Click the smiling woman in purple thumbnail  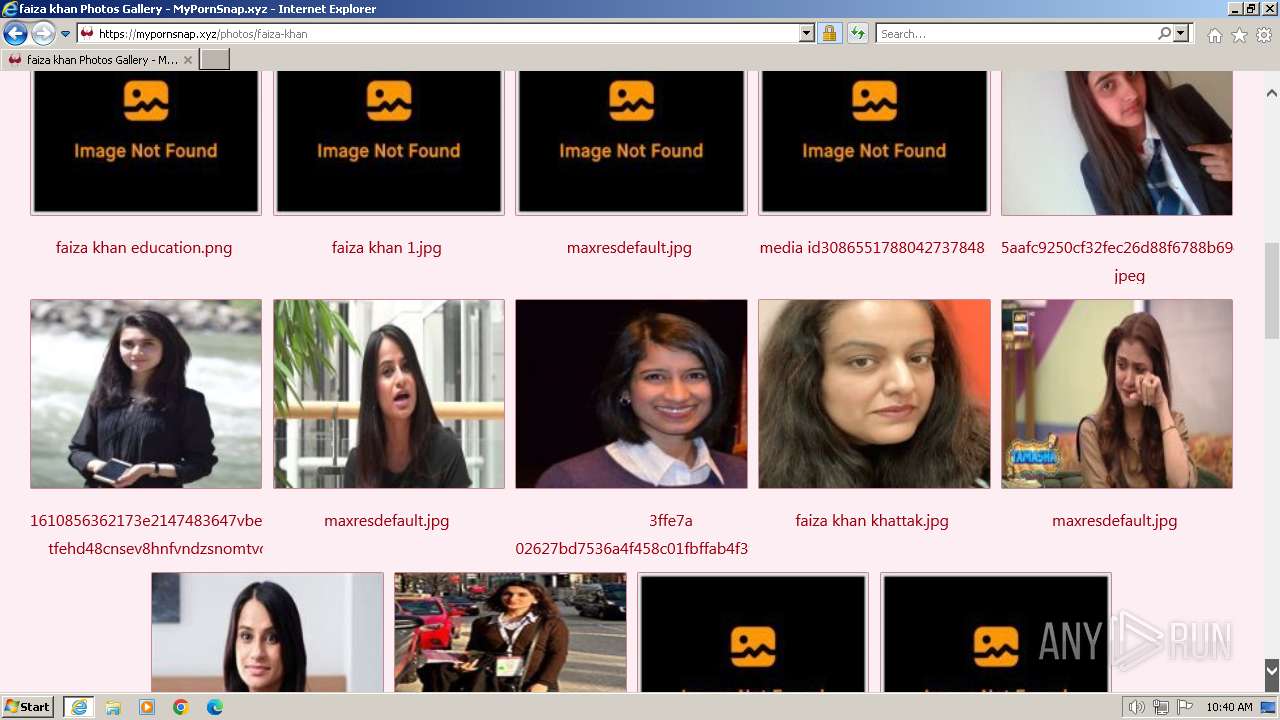click(631, 394)
